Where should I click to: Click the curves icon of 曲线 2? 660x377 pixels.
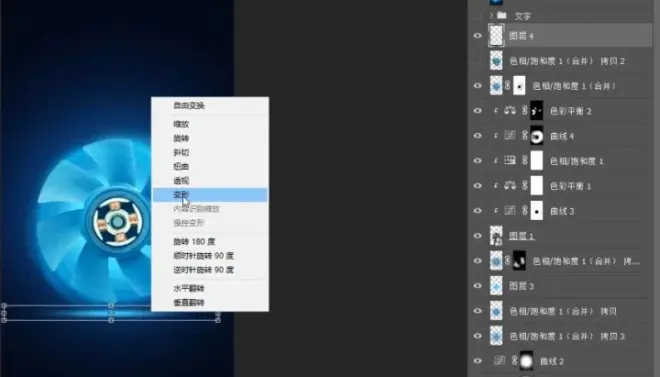pyautogui.click(x=499, y=361)
